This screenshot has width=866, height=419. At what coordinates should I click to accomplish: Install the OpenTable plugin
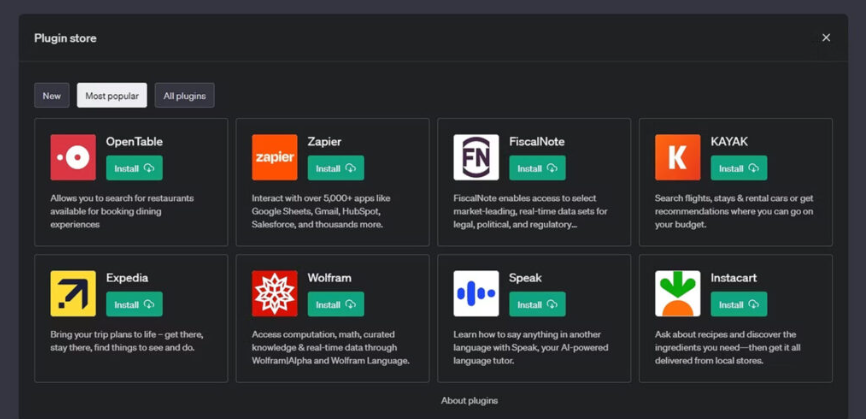[x=134, y=168]
